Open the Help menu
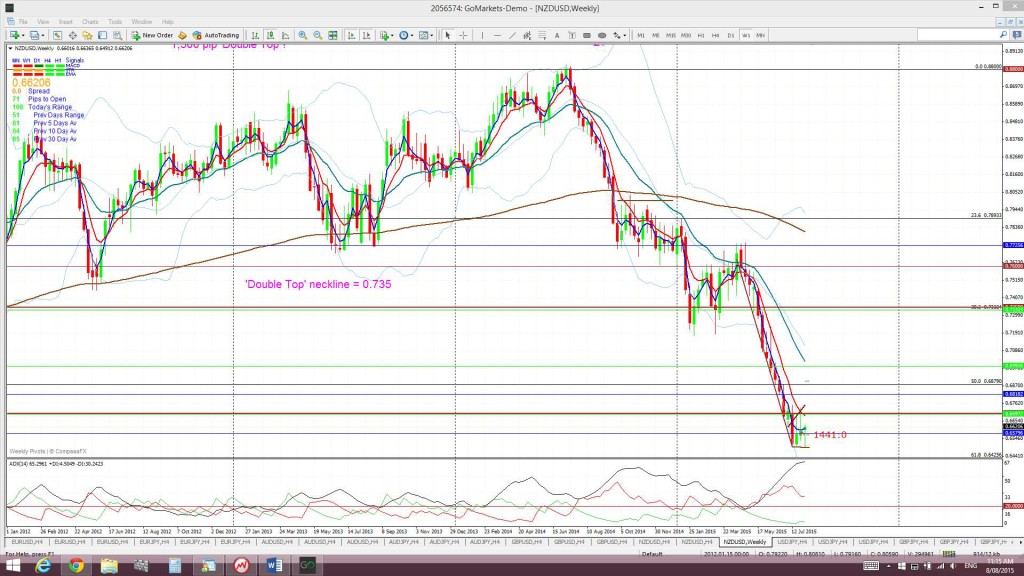This screenshot has width=1024, height=576. coord(168,22)
